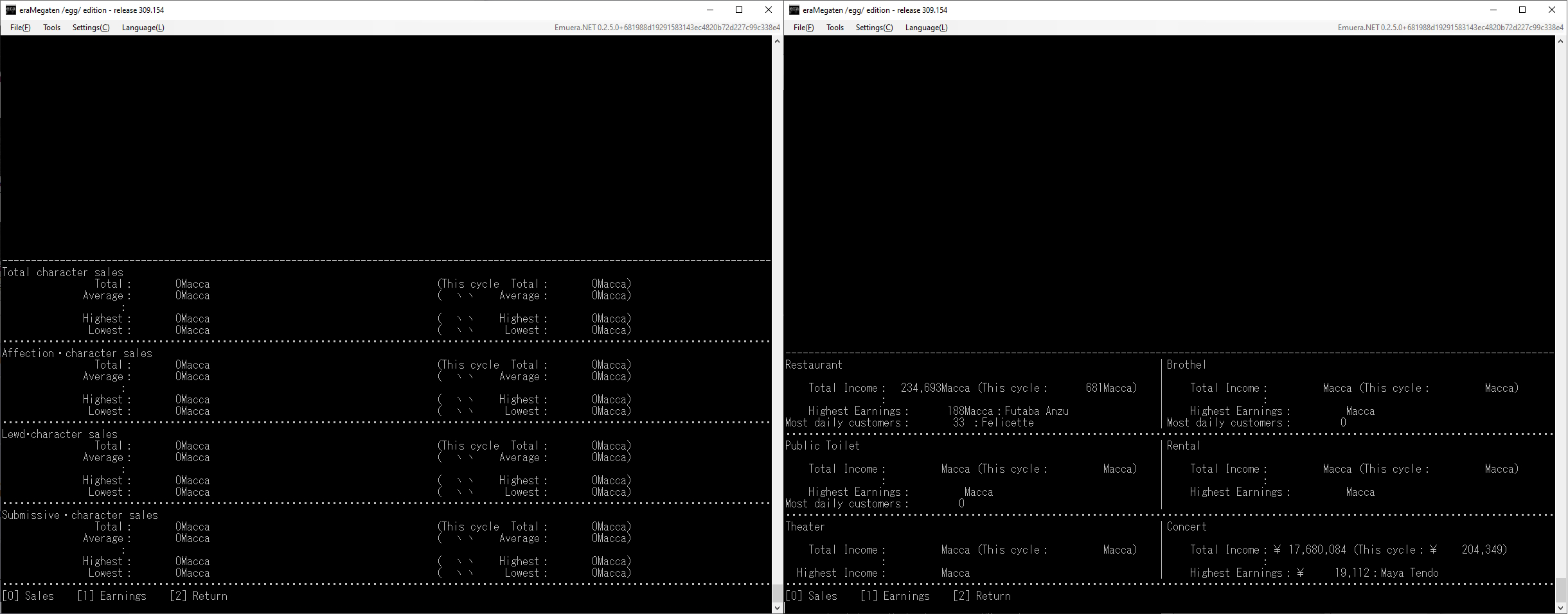Maximize the left eraMegaten window

739,10
